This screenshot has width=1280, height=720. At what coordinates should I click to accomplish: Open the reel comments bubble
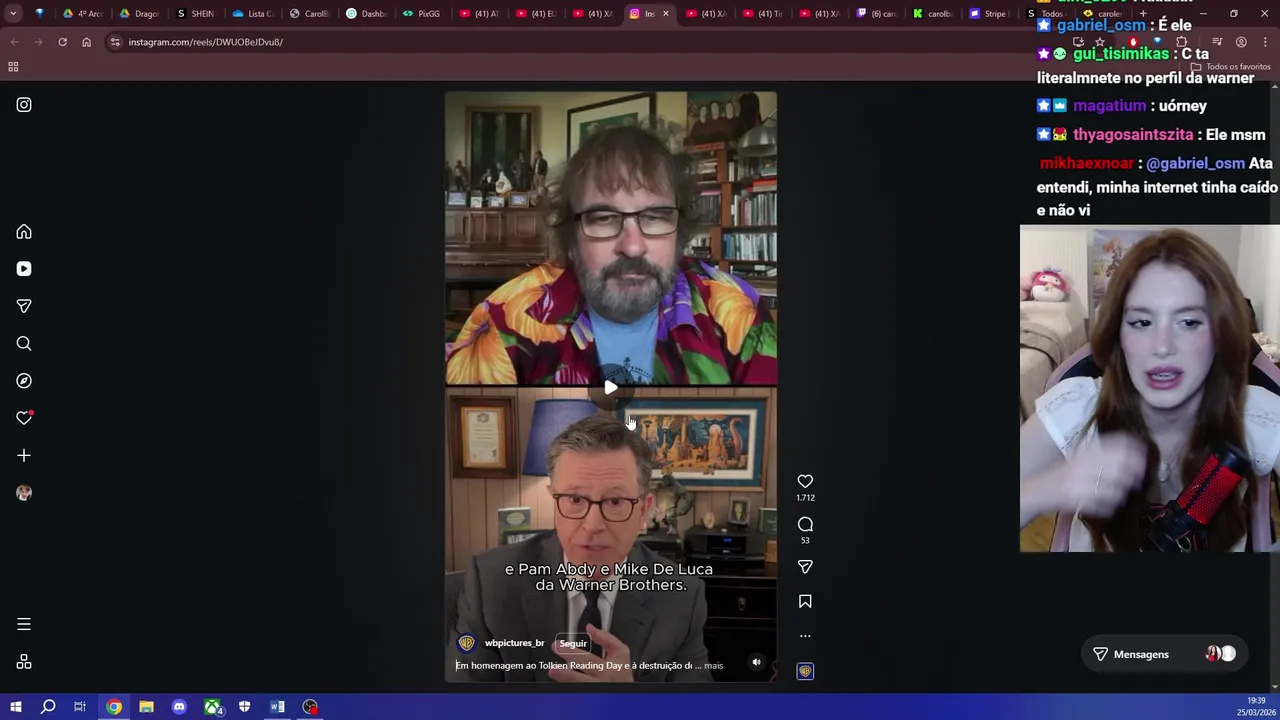tap(805, 524)
